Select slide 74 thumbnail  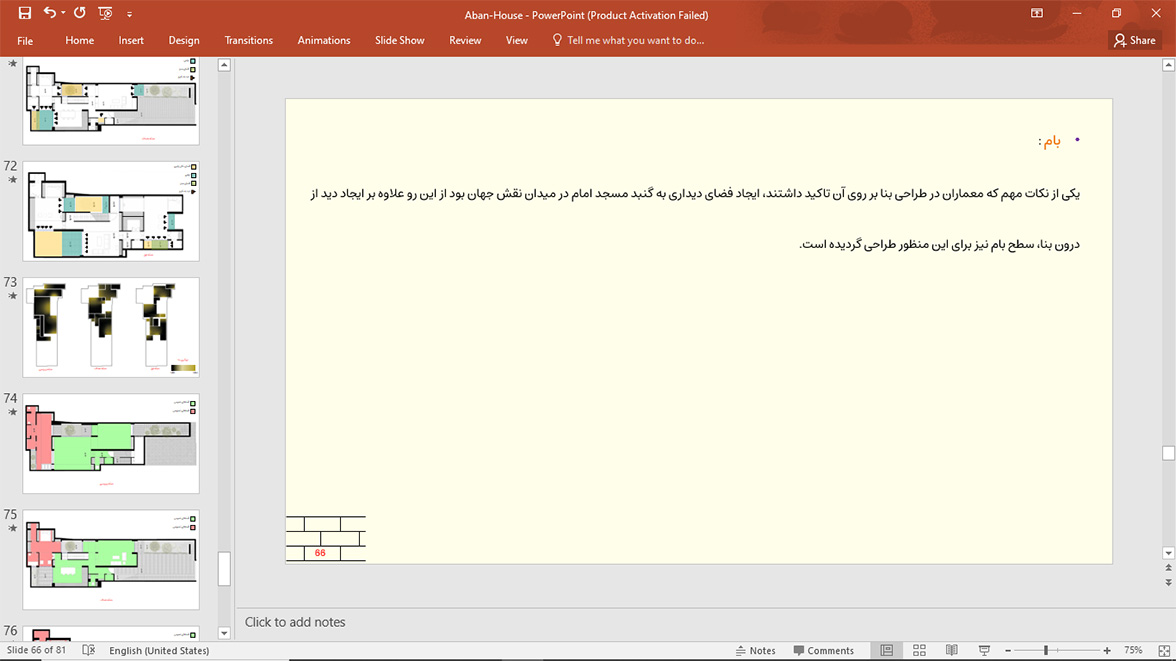click(111, 443)
